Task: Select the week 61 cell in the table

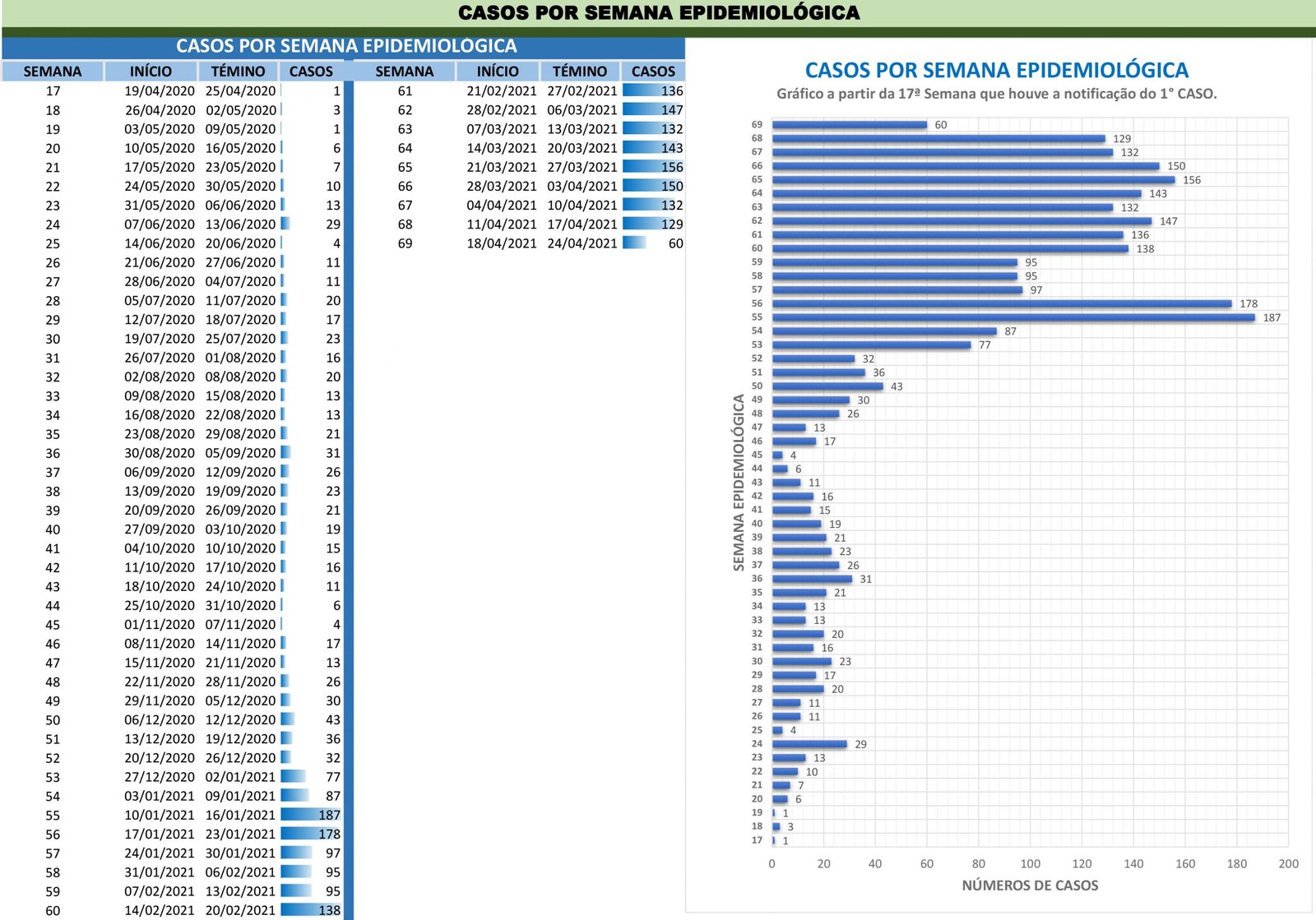Action: (405, 91)
